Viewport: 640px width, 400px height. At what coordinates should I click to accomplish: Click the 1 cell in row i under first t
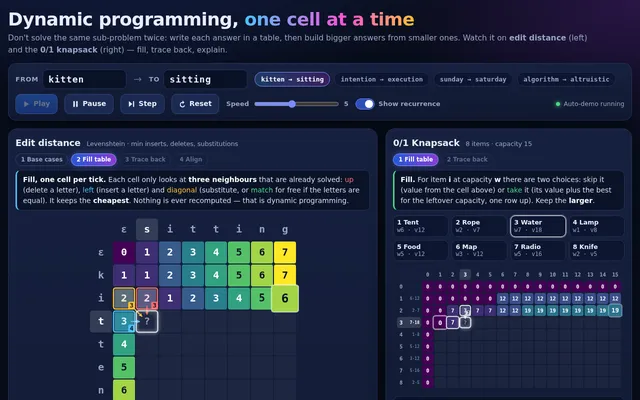pyautogui.click(x=170, y=298)
